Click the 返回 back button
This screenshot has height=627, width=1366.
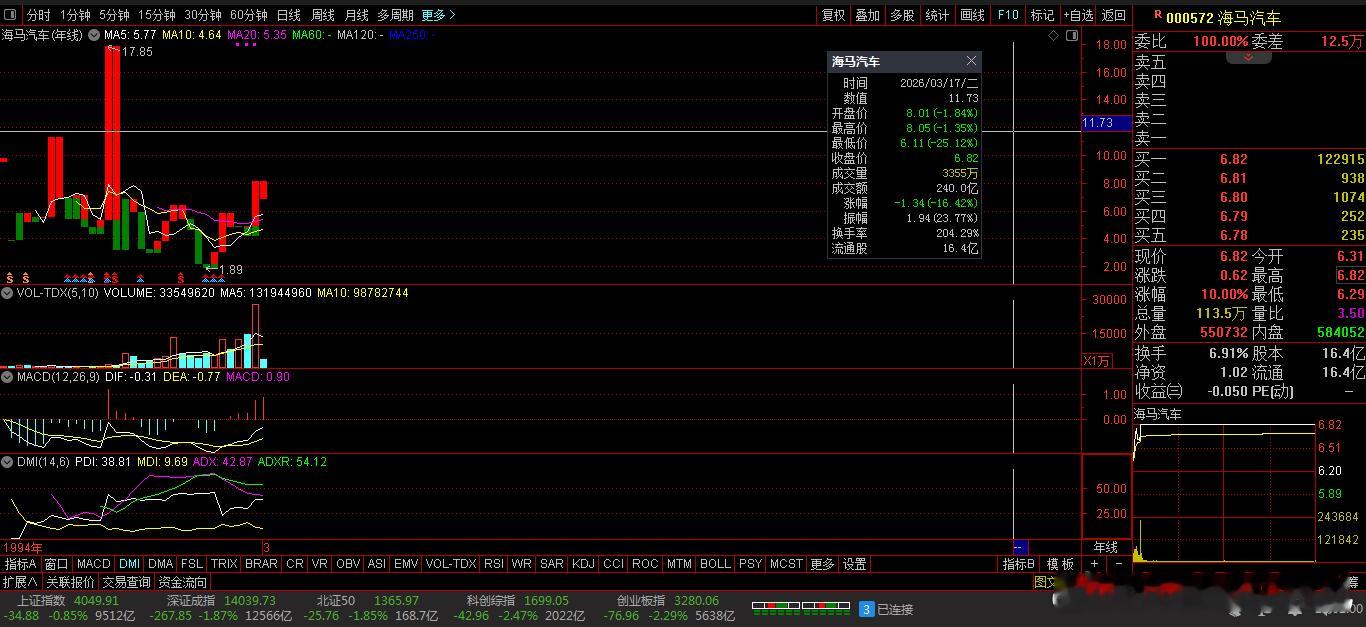pos(1114,15)
